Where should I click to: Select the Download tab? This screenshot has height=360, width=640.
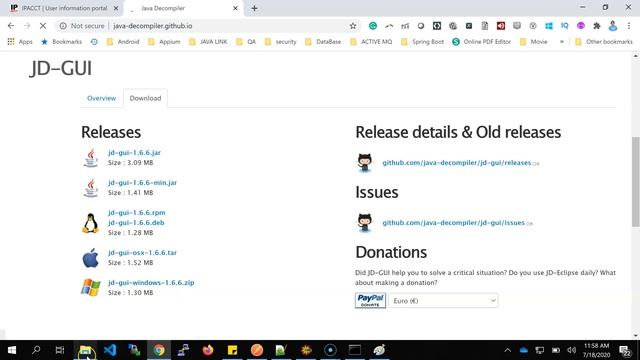(145, 98)
